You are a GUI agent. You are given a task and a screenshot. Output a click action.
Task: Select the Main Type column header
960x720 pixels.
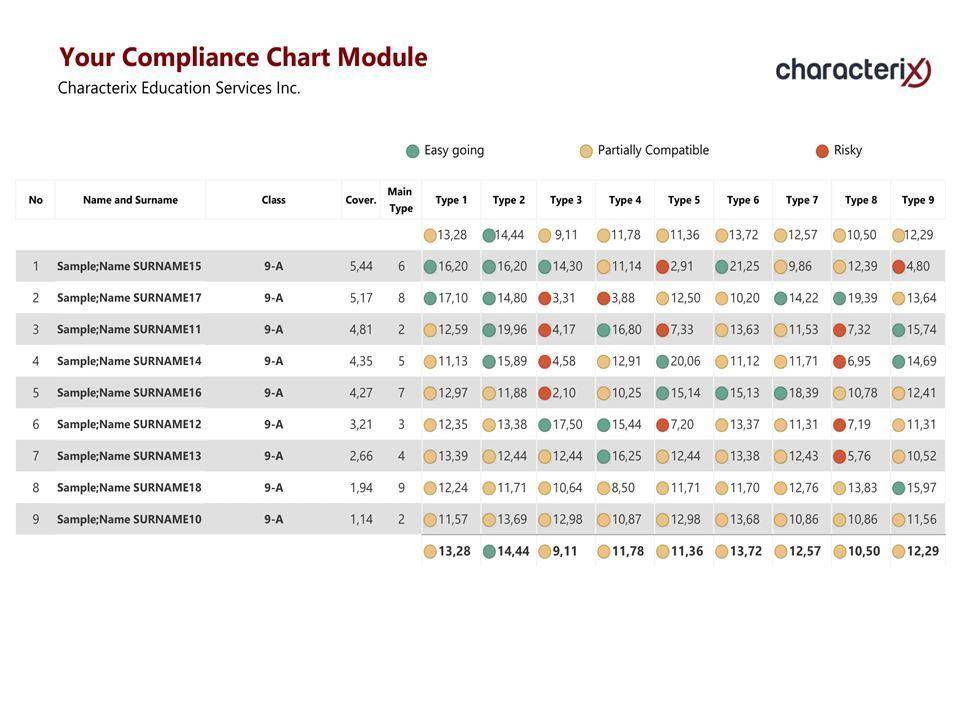pyautogui.click(x=400, y=200)
